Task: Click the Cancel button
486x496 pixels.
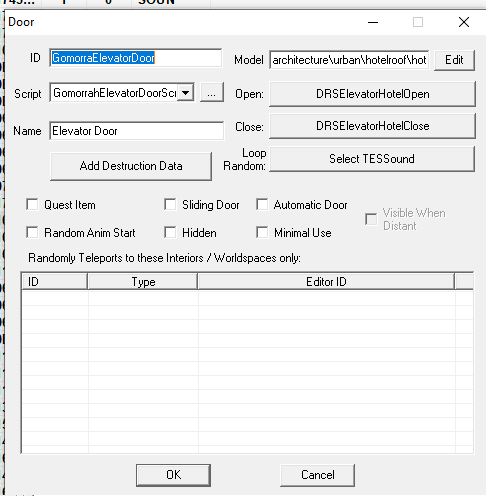Action: click(x=317, y=475)
